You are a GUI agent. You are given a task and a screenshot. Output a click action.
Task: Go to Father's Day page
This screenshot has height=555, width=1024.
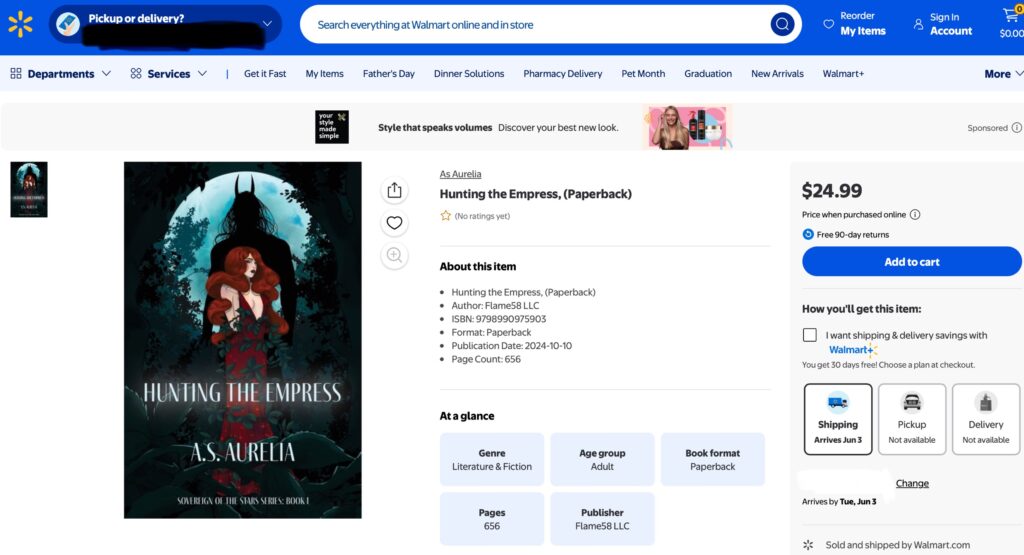[x=389, y=74]
